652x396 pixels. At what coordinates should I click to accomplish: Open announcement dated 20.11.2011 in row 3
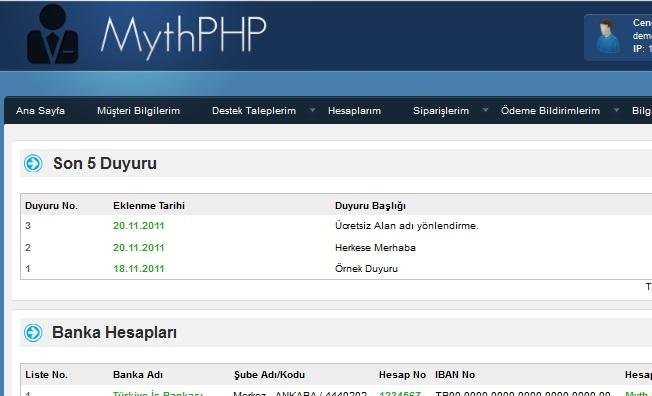[138, 226]
